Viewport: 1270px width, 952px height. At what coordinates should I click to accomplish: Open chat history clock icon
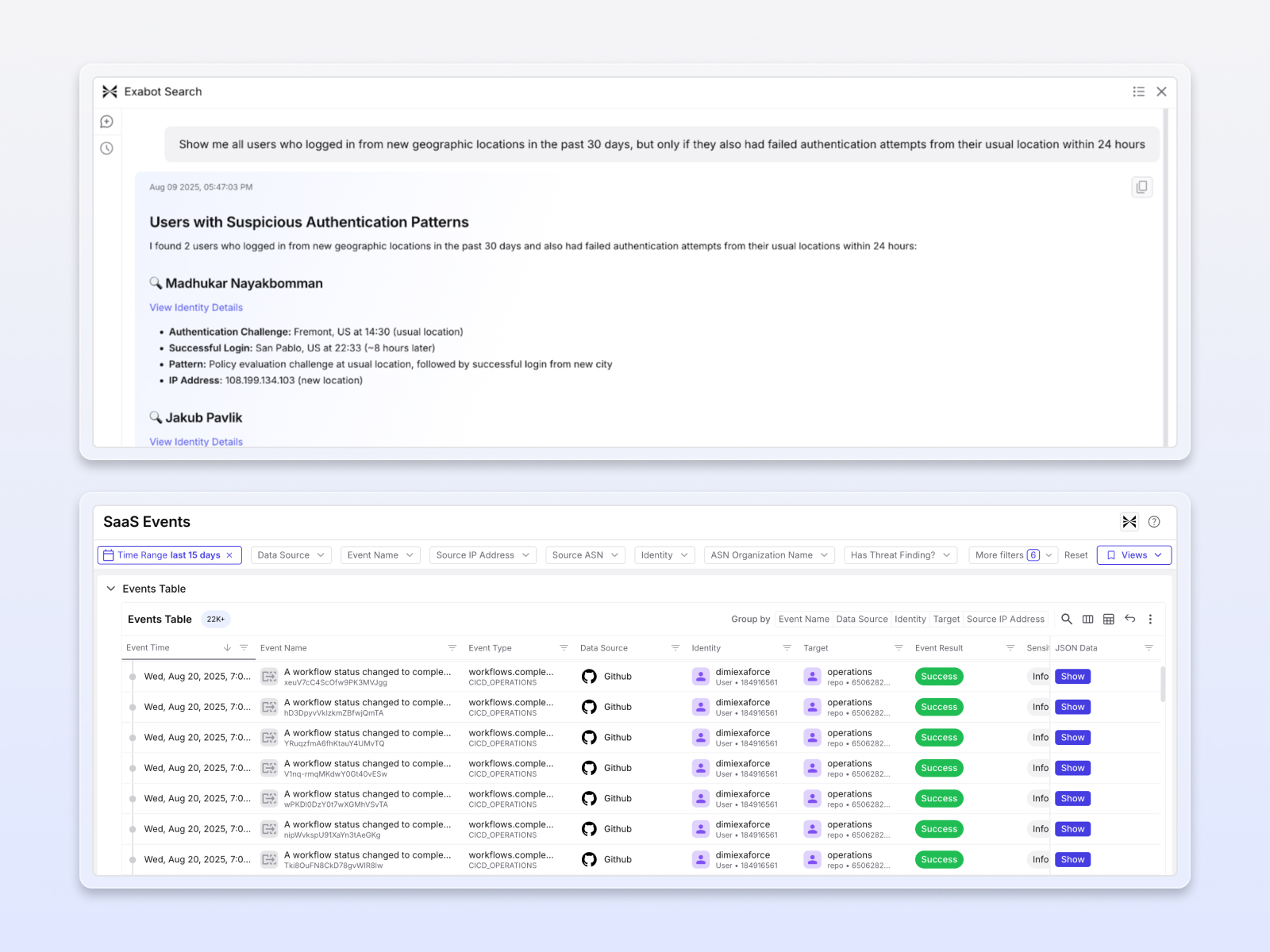tap(107, 148)
